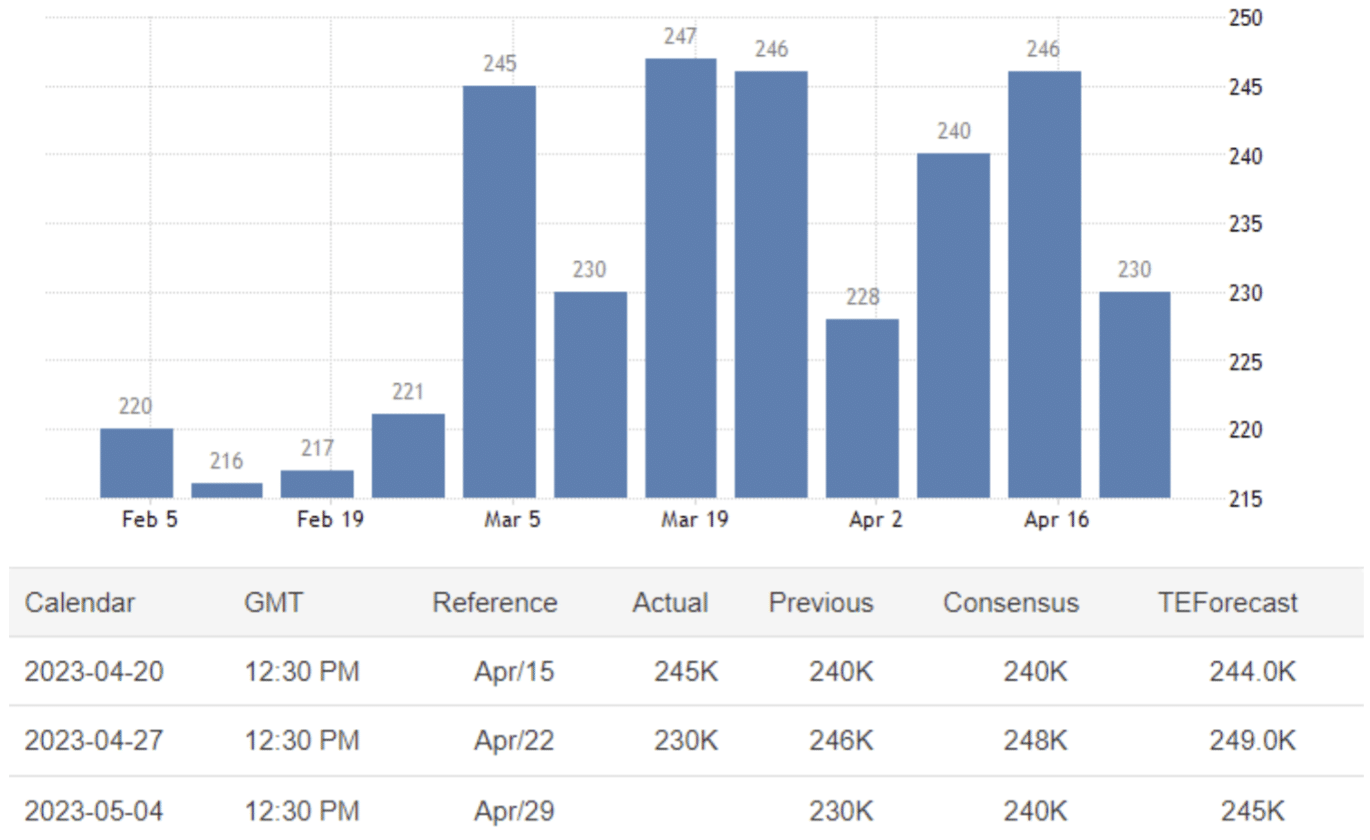Image resolution: width=1370 pixels, height=840 pixels.
Task: Click the Mar 19 x-axis label
Action: point(694,520)
